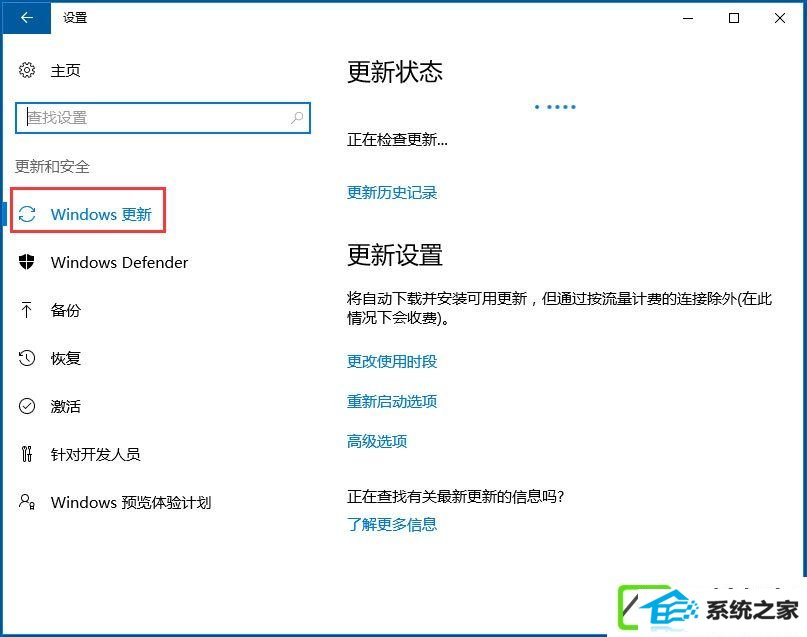This screenshot has height=637, width=807.
Task: Click 更改使用时段 link
Action: pyautogui.click(x=392, y=362)
